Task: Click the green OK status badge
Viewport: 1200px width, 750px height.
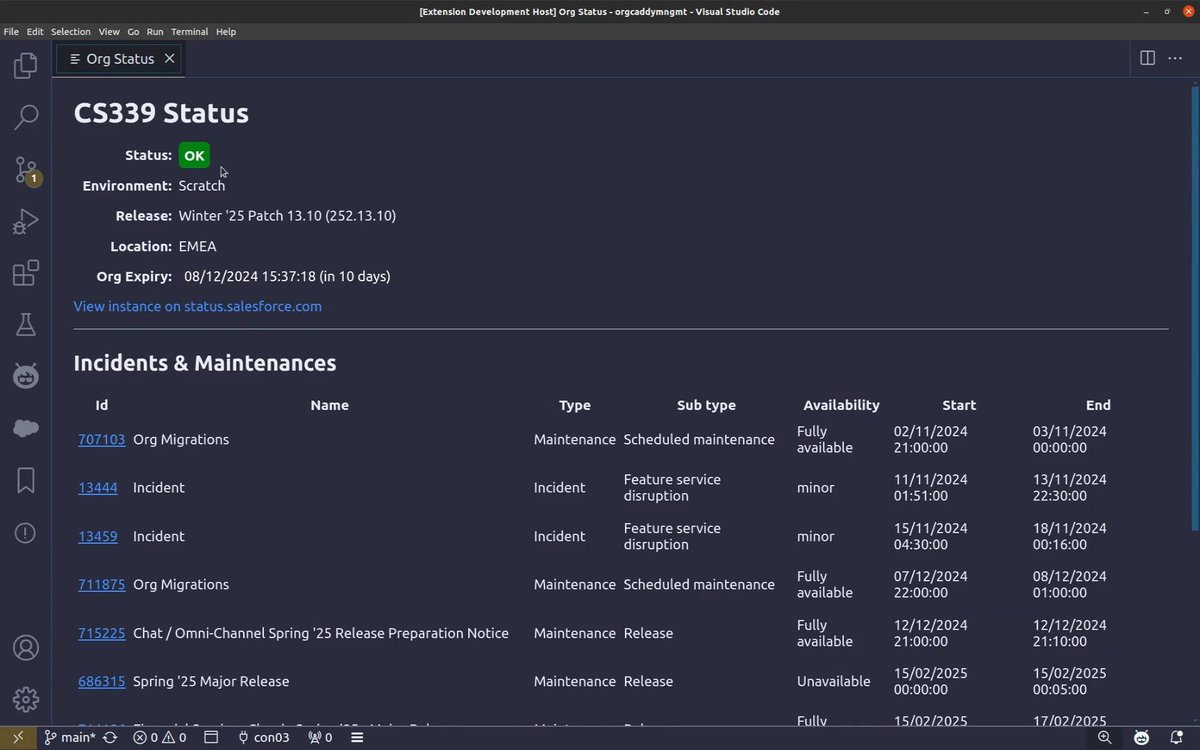Action: click(194, 155)
